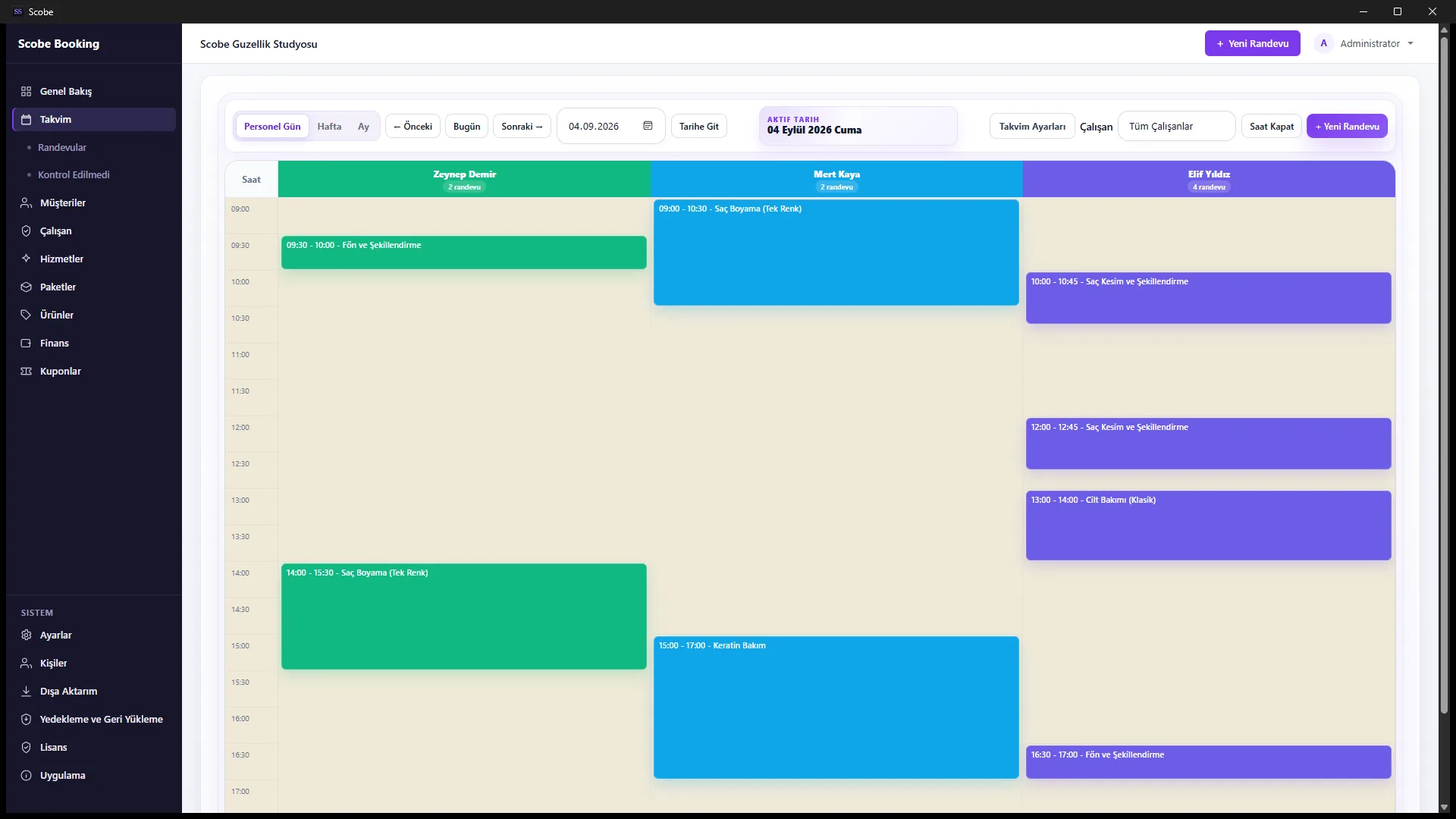Screen dimensions: 1456x819
Task: Click the Hizmetler sparkle icon
Action: [x=26, y=259]
